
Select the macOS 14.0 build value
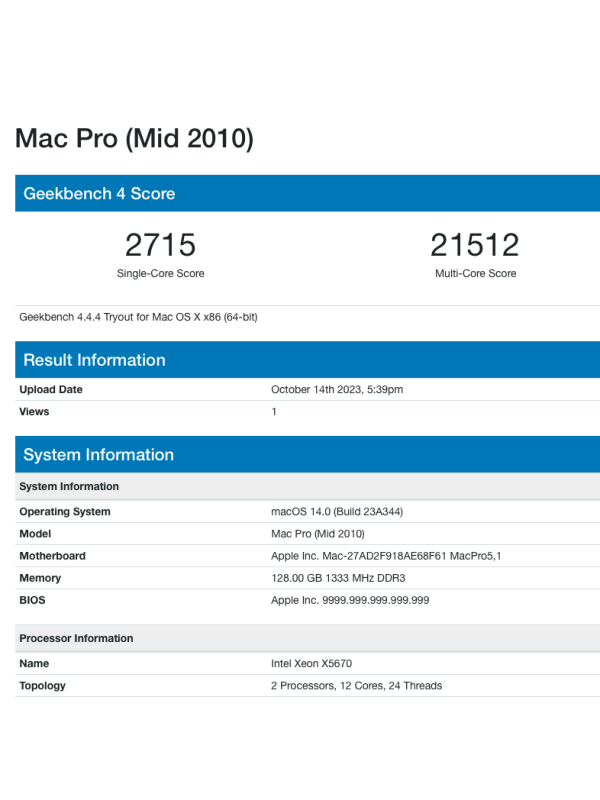(x=337, y=512)
